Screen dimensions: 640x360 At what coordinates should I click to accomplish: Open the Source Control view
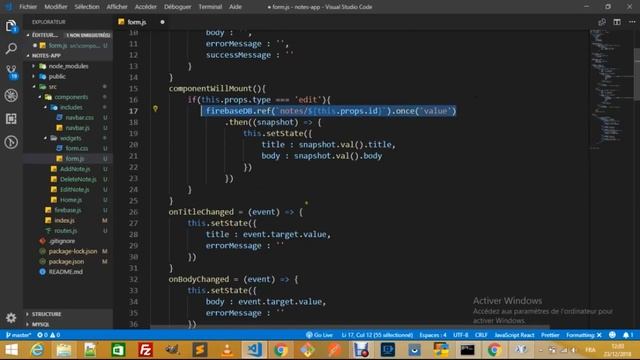click(x=11, y=72)
